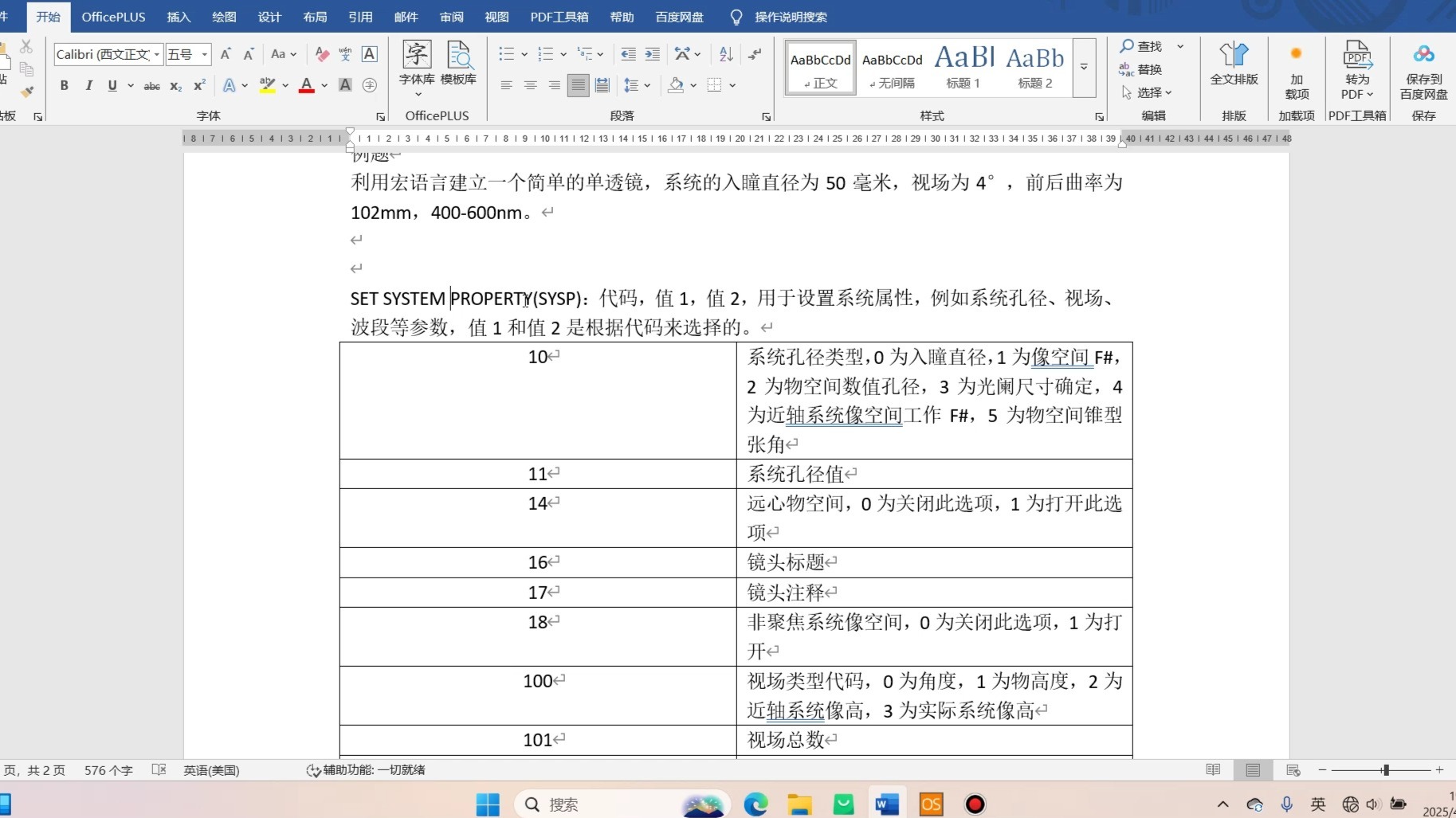Toggle strikethrough formatting
The width and height of the screenshot is (1456, 818).
click(151, 85)
